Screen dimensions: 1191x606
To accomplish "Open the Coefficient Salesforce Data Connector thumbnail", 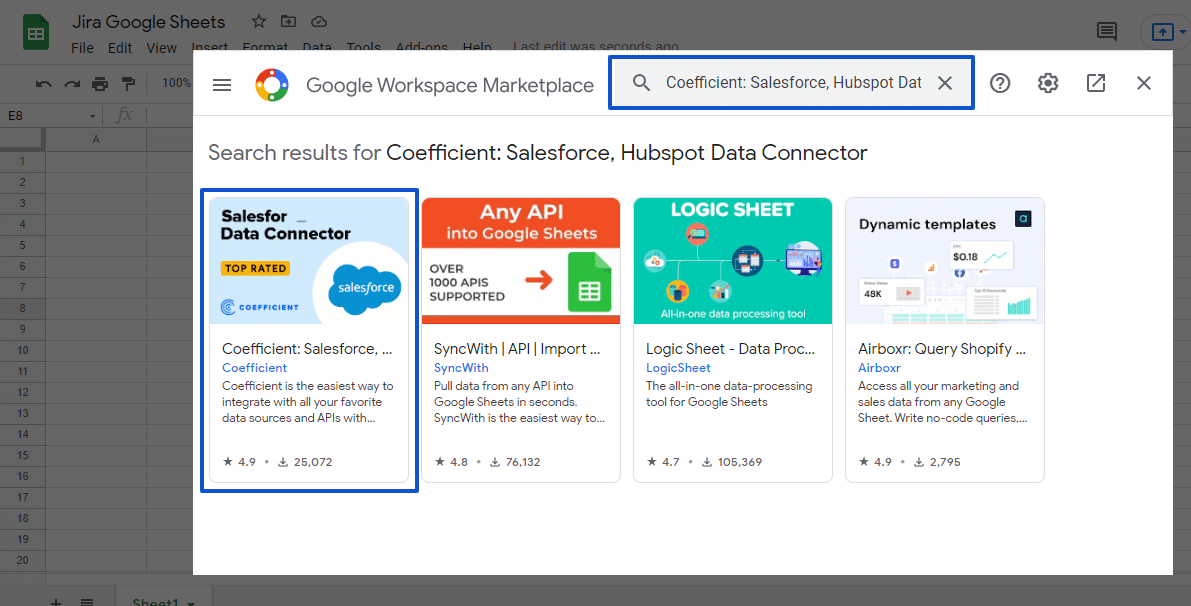I will (x=309, y=261).
